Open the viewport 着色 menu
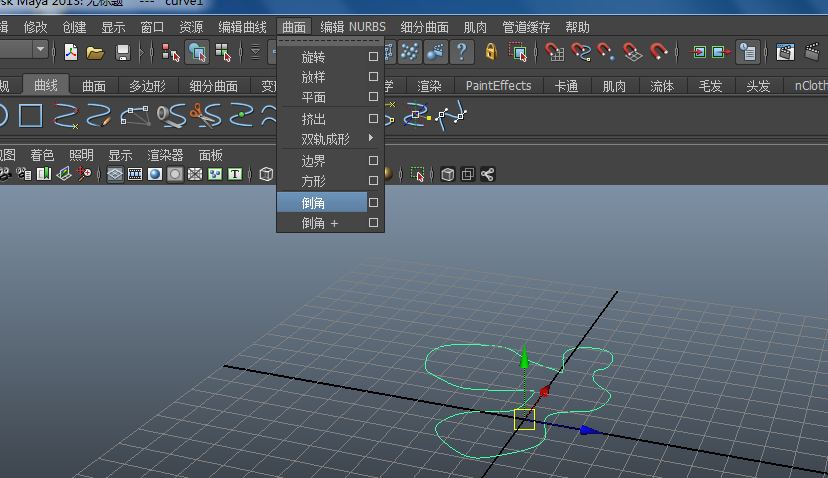The width and height of the screenshot is (828, 478). click(42, 155)
